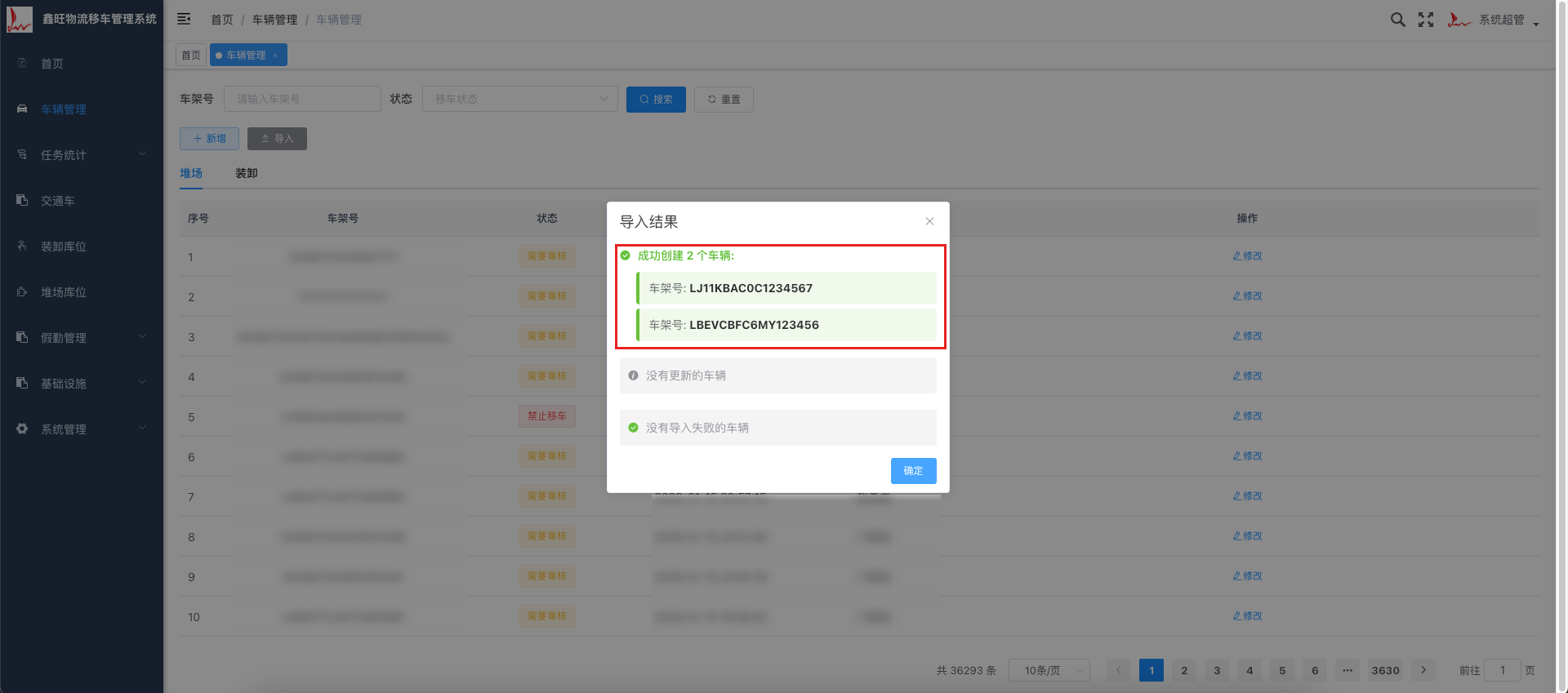Click the 没有更新的车辆 info row
This screenshot has width=1568, height=693.
(x=778, y=375)
